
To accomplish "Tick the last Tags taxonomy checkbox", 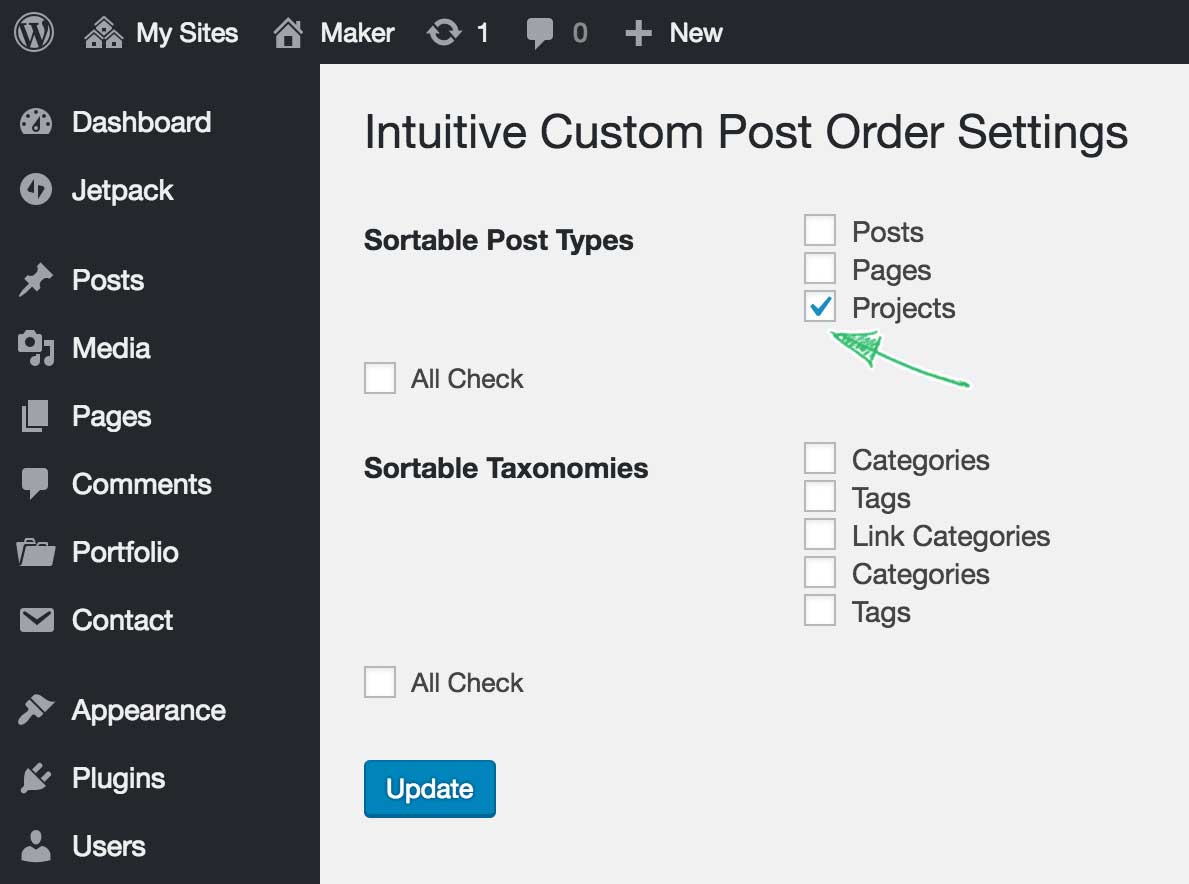I will tap(820, 610).
